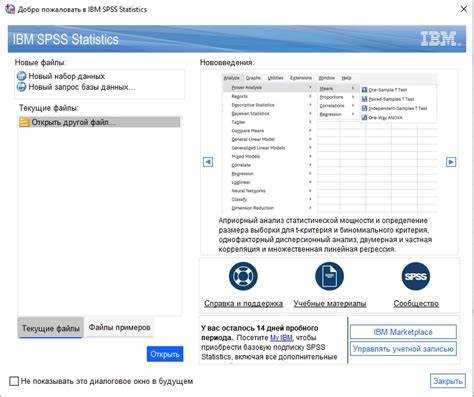Show previous Нововведения slide arrow
The height and width of the screenshot is (397, 474).
208,162
